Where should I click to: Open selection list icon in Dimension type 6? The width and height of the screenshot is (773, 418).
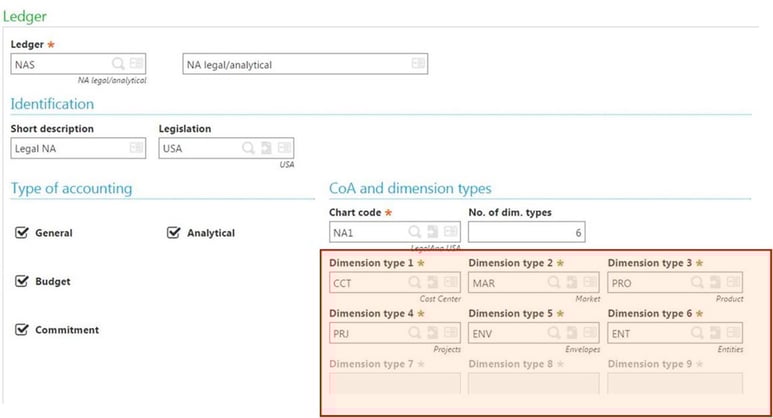733,332
